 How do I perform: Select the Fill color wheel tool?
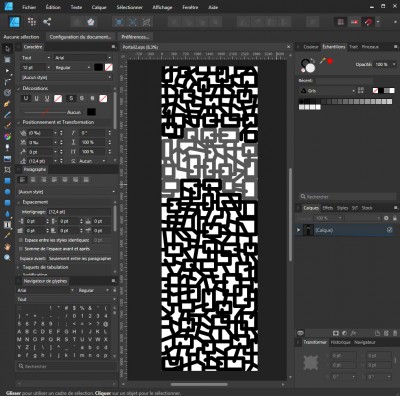tap(7, 137)
